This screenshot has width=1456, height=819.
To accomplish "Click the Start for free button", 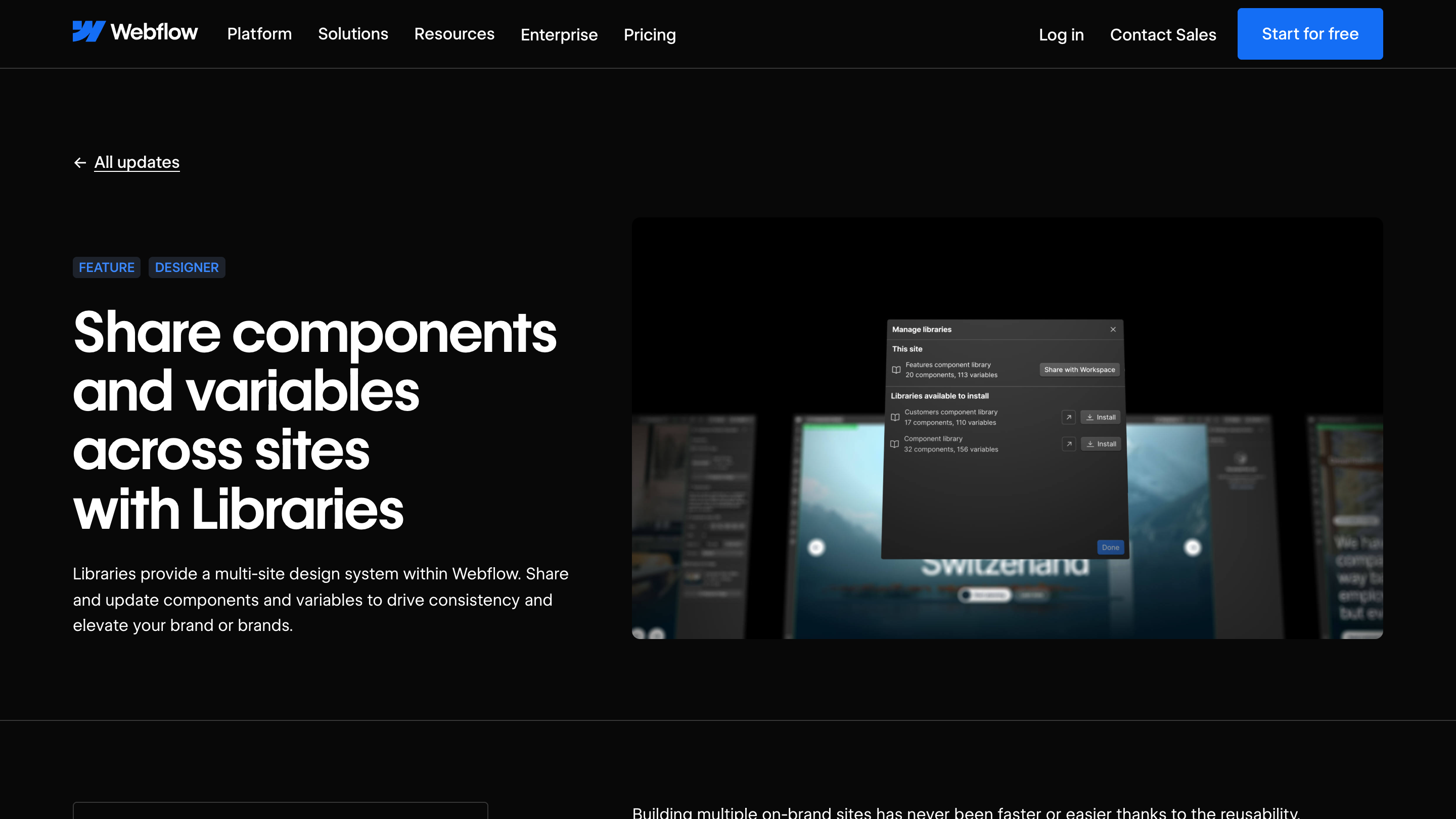I will 1310,34.
